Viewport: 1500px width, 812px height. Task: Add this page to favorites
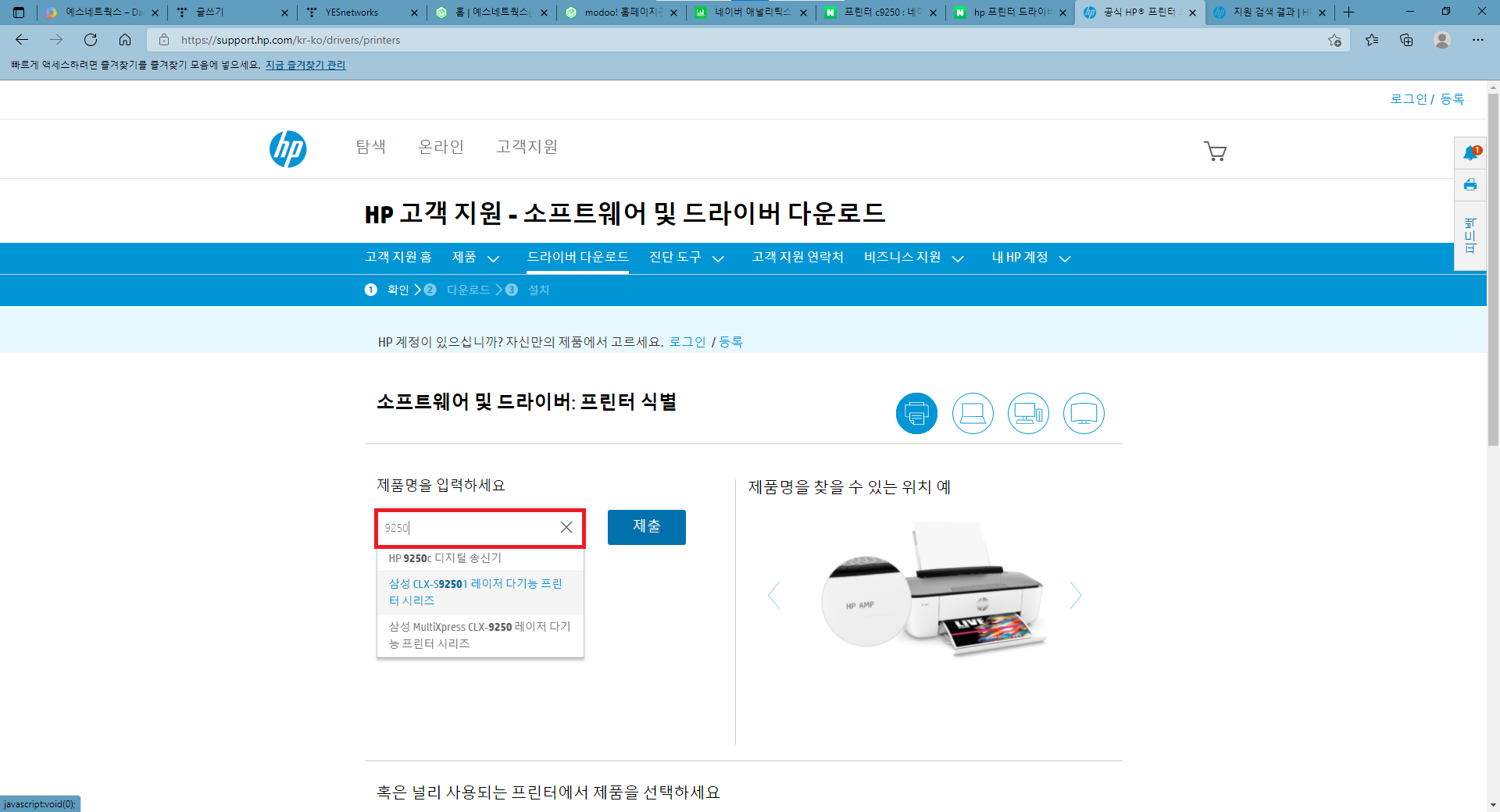coord(1334,40)
